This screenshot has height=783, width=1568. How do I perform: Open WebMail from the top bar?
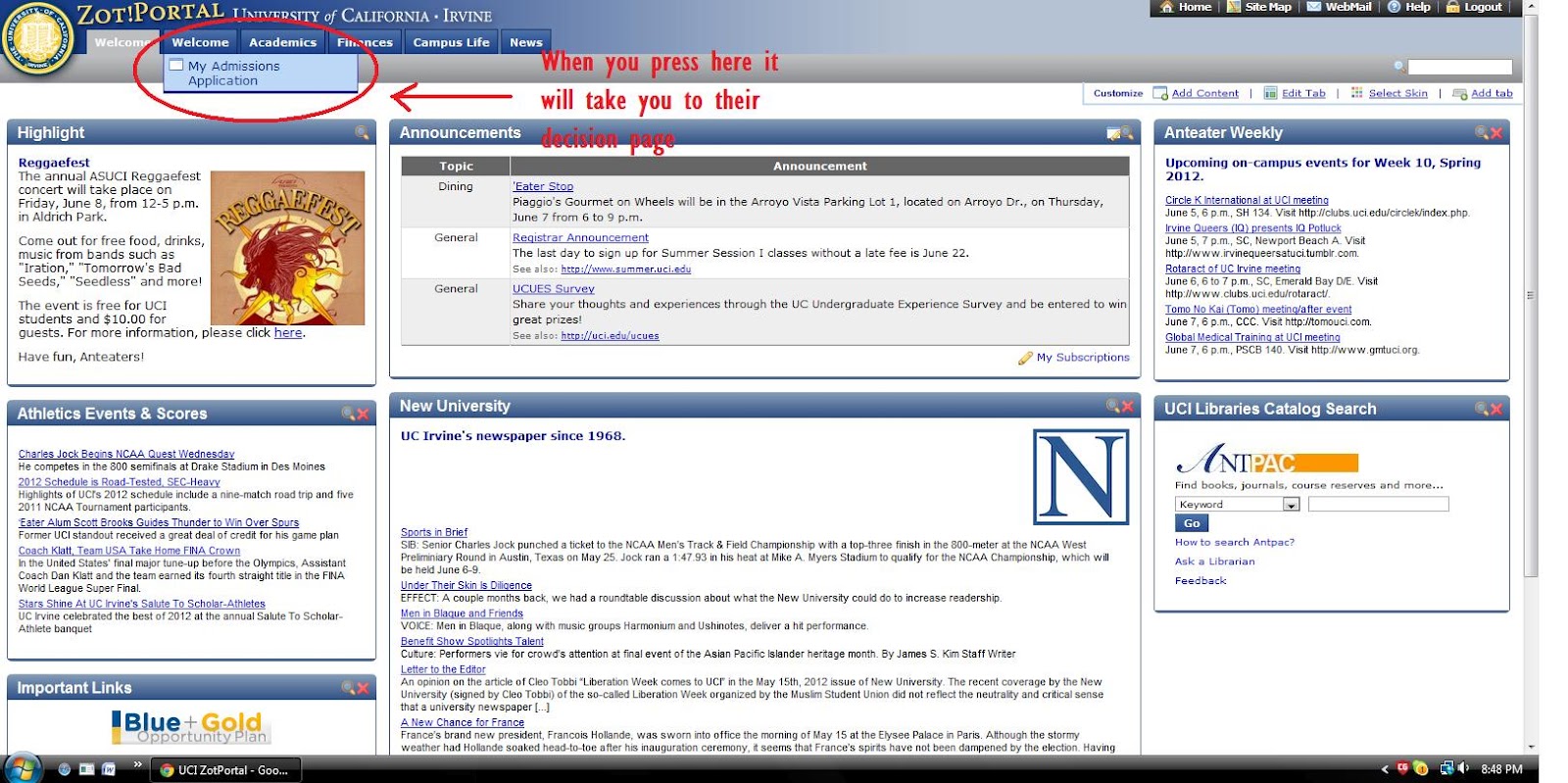[x=1340, y=7]
